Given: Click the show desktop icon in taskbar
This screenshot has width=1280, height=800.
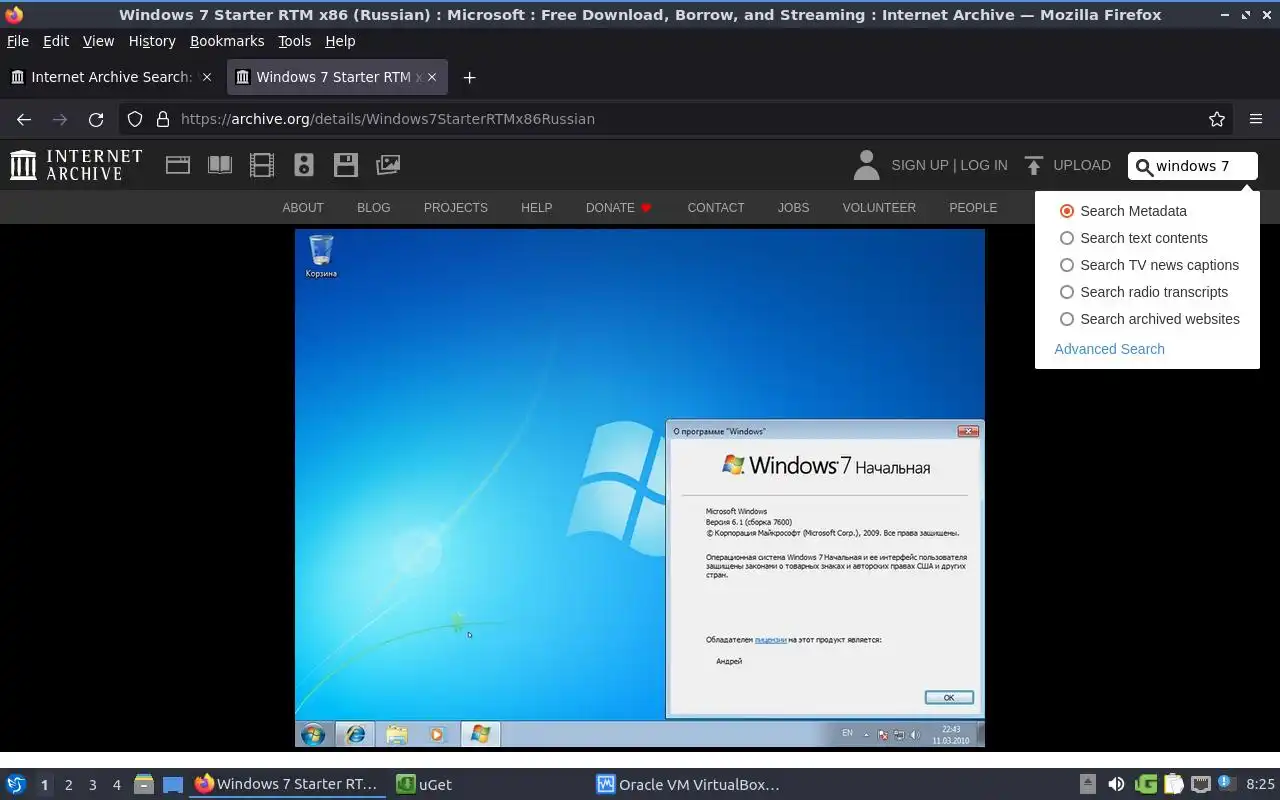Looking at the screenshot, I should tap(174, 785).
